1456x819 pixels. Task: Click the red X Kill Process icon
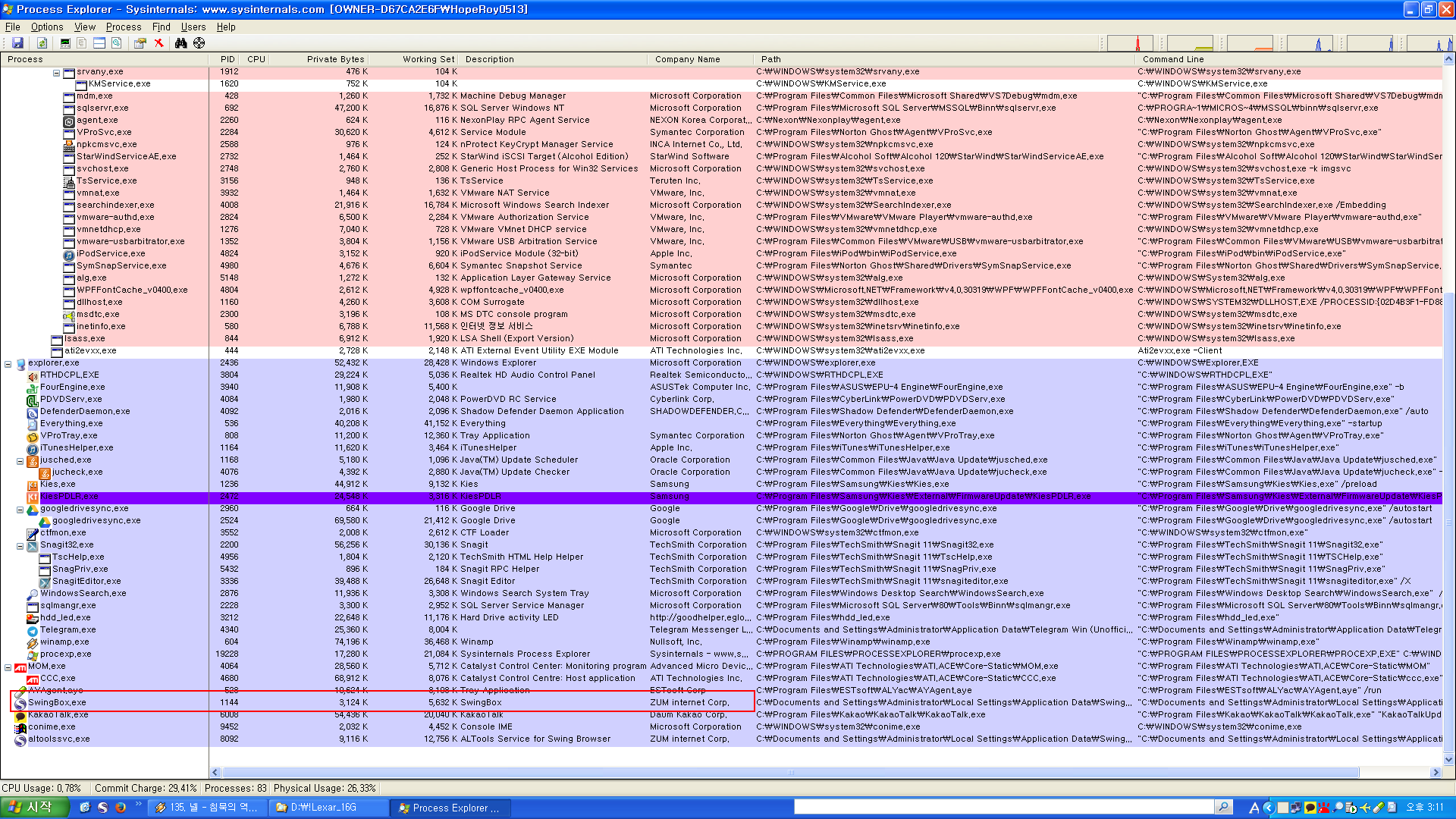(x=158, y=43)
